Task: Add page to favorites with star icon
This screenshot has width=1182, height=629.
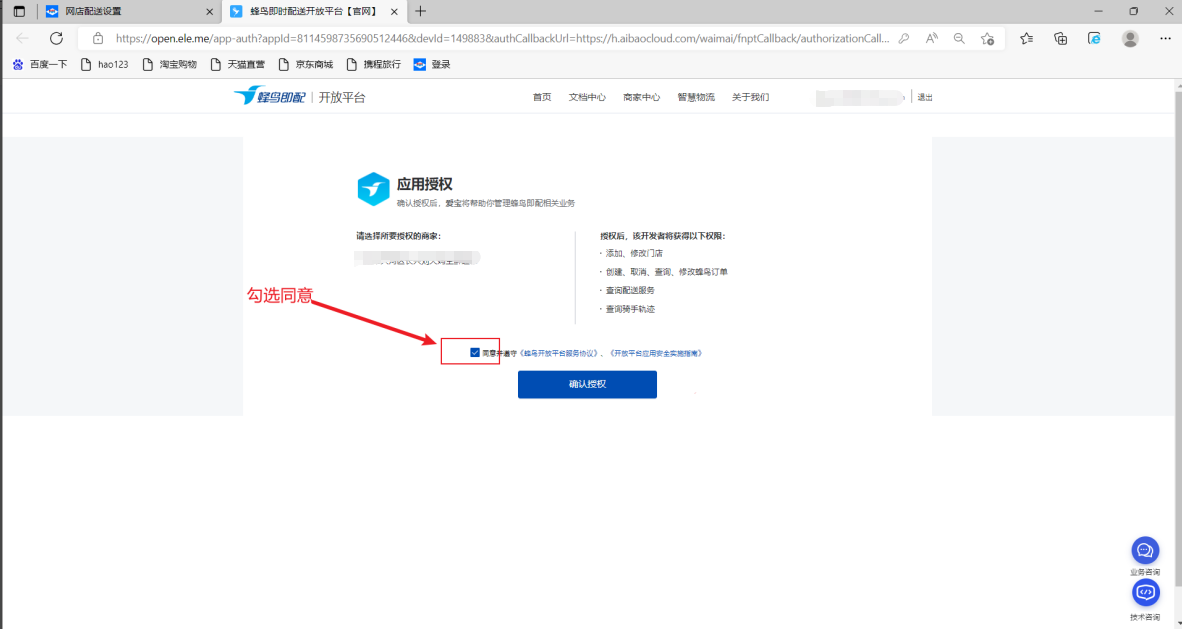Action: [x=987, y=38]
